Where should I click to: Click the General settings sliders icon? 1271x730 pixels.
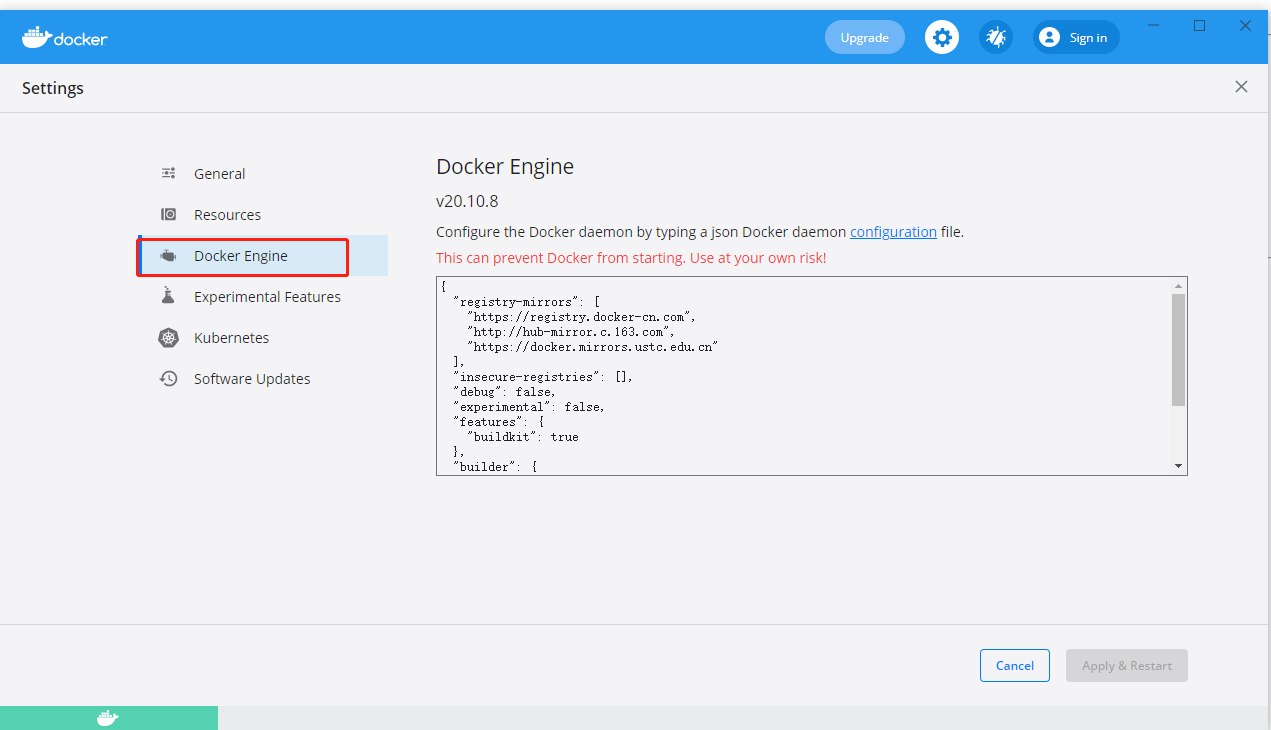[x=168, y=172]
